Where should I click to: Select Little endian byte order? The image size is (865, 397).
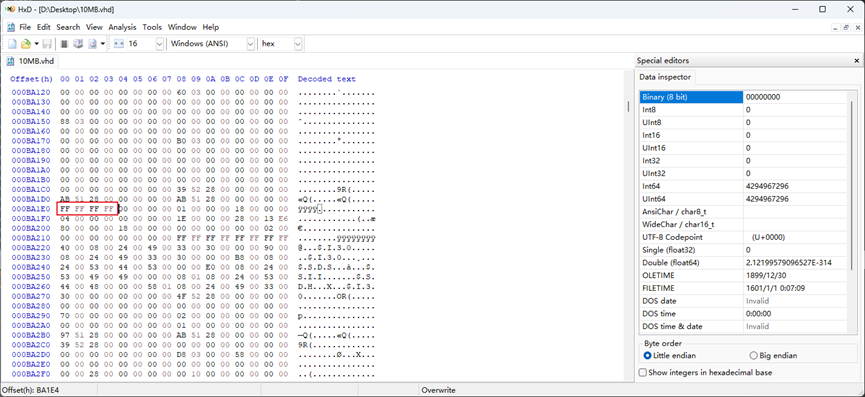coord(670,356)
